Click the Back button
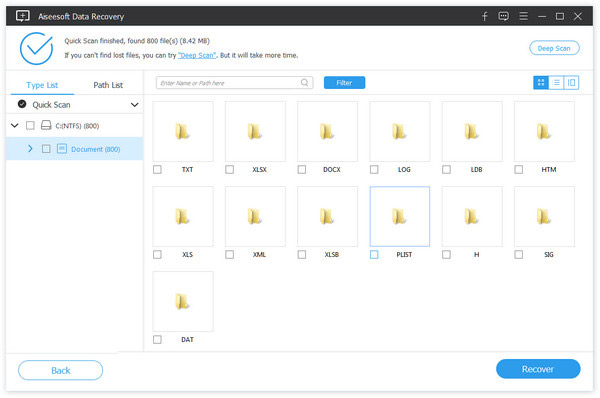 point(60,370)
